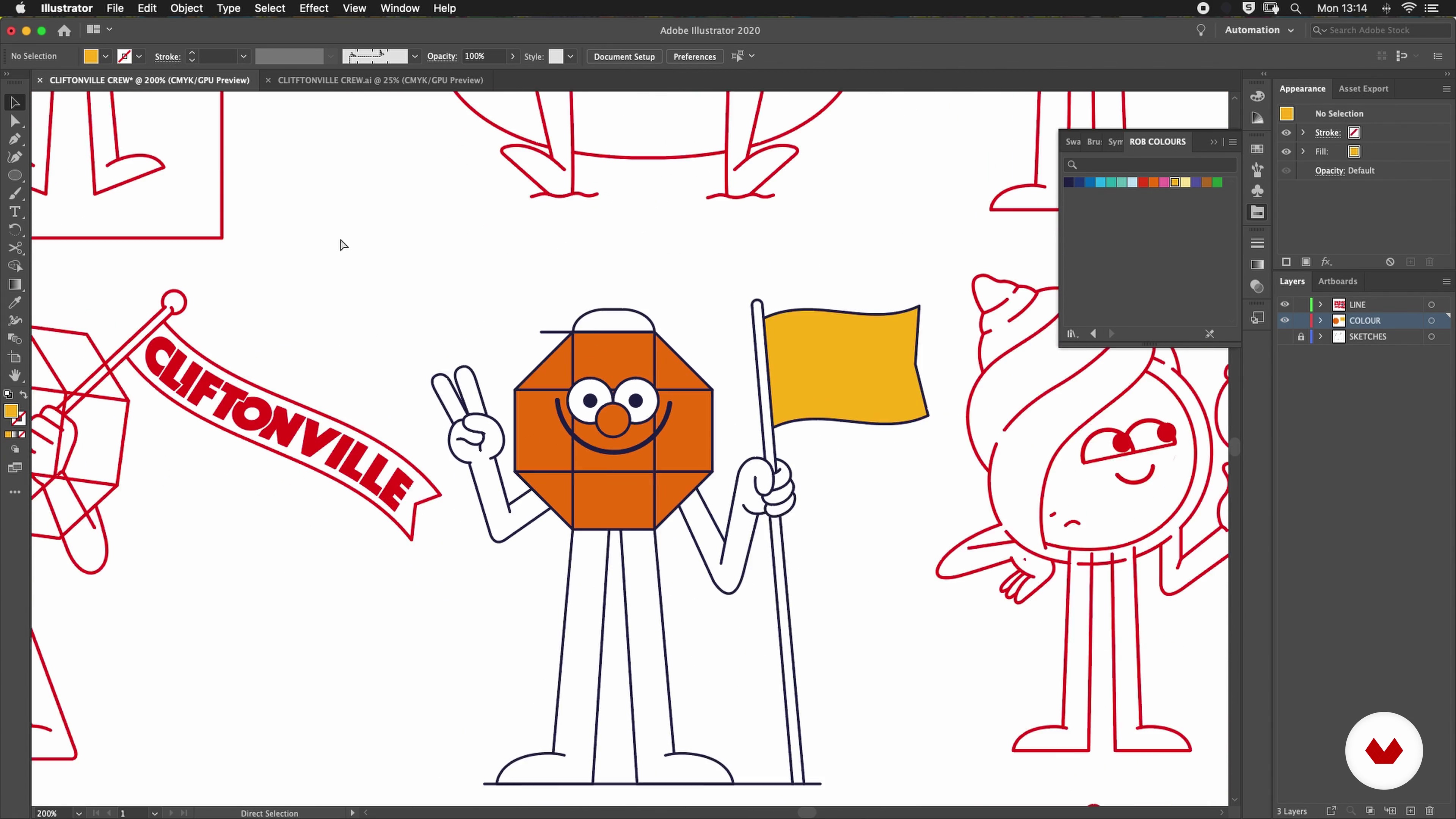The width and height of the screenshot is (1456, 819).
Task: Select the Pen tool
Action: pyautogui.click(x=15, y=139)
